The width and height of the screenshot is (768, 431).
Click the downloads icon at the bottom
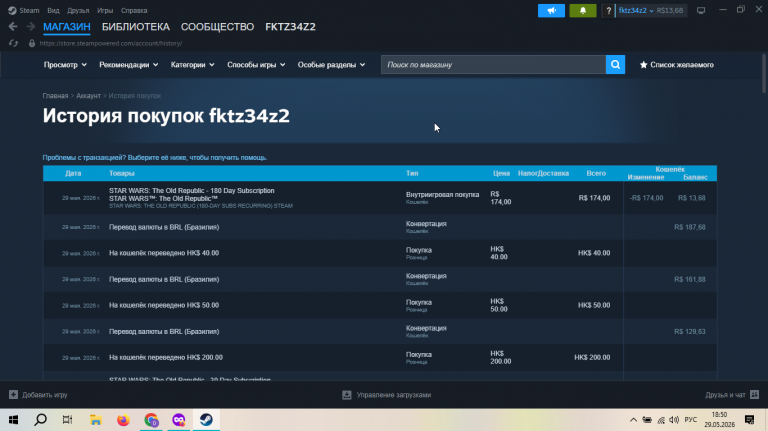pos(347,395)
